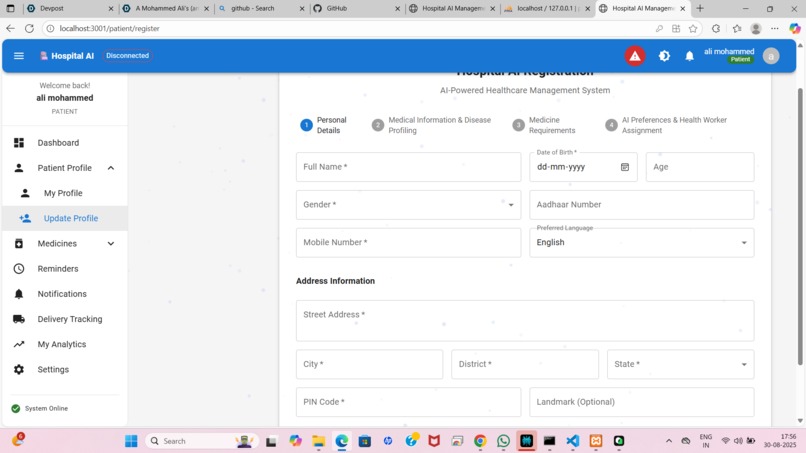Click the Full Name field
The image size is (806, 453).
(408, 167)
